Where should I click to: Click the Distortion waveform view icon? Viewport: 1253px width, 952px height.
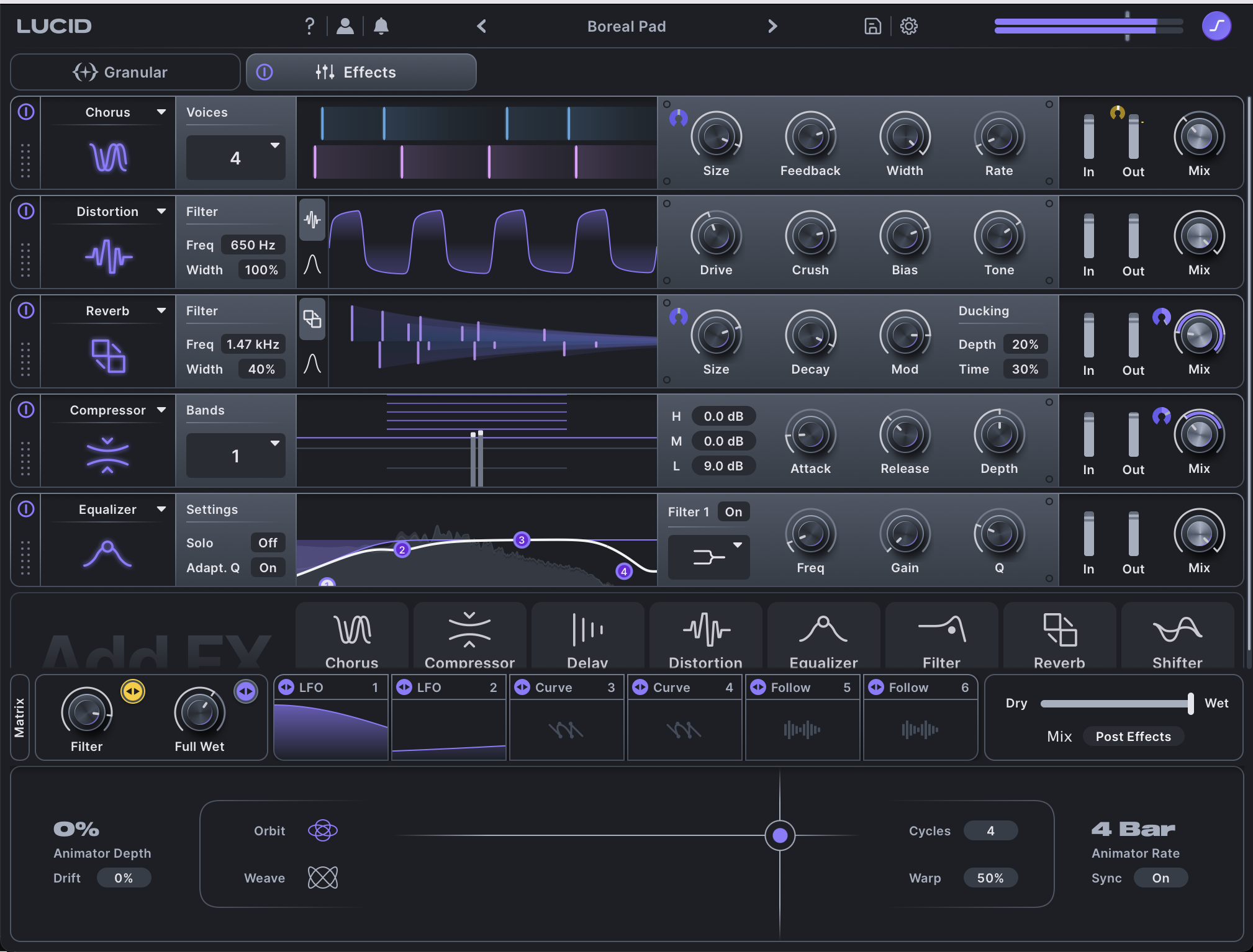312,219
